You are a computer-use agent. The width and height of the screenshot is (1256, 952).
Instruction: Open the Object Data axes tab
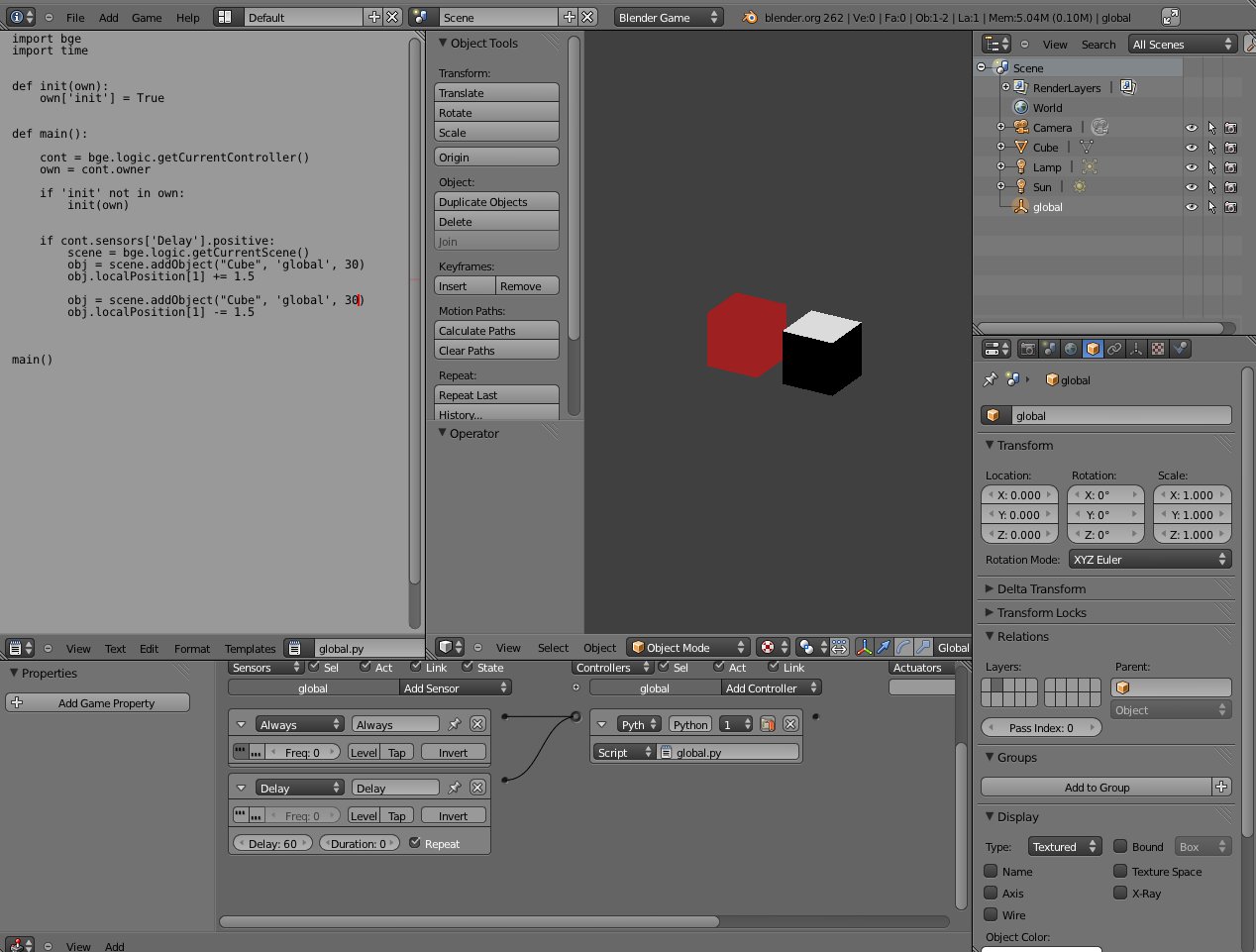click(x=1136, y=349)
